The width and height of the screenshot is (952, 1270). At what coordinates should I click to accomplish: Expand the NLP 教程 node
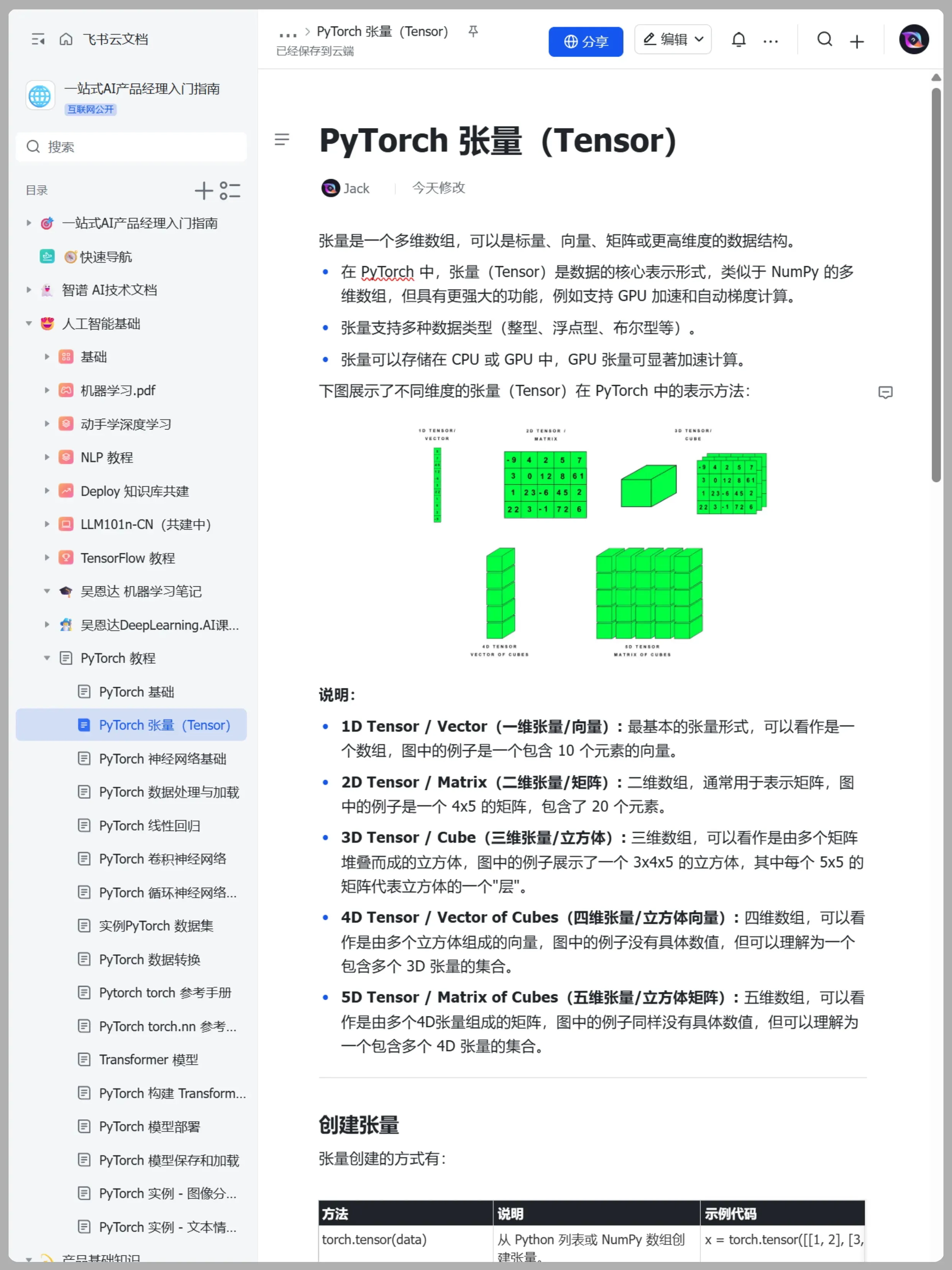[47, 457]
